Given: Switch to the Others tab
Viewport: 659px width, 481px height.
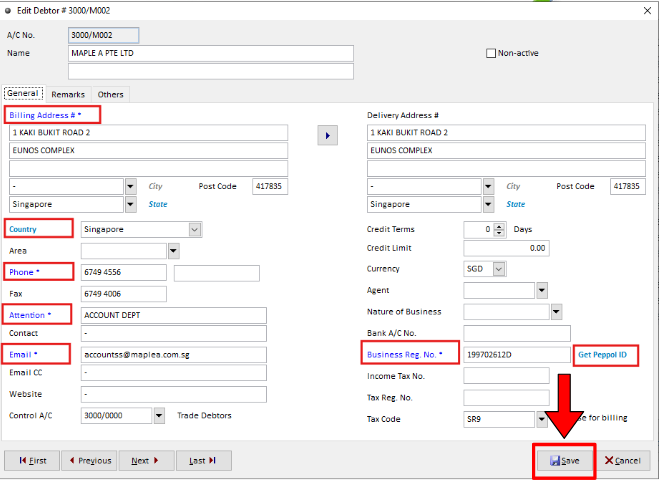Looking at the screenshot, I should point(111,95).
